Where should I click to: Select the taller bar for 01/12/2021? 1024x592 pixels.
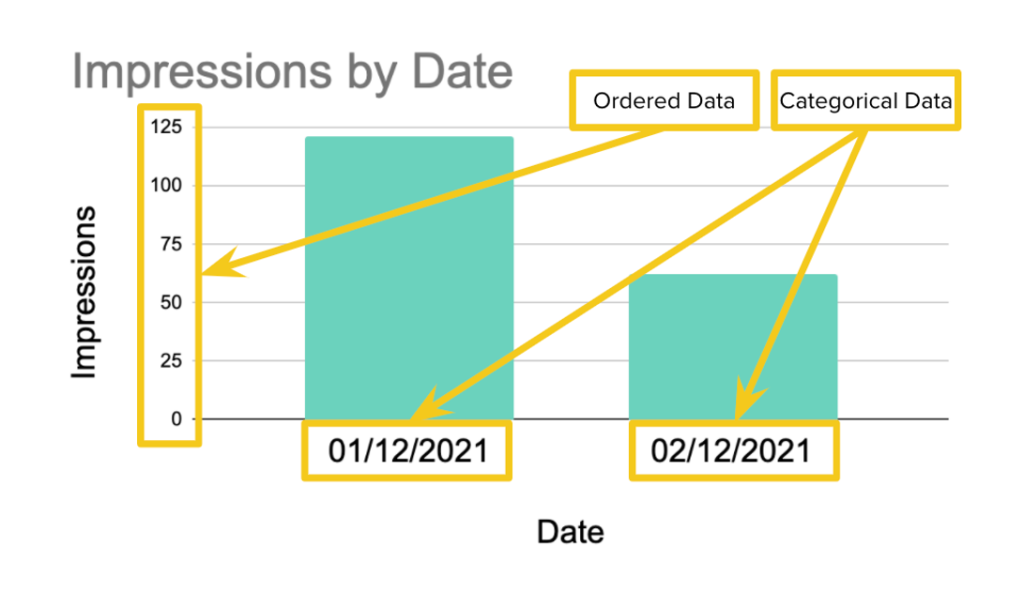pos(409,278)
